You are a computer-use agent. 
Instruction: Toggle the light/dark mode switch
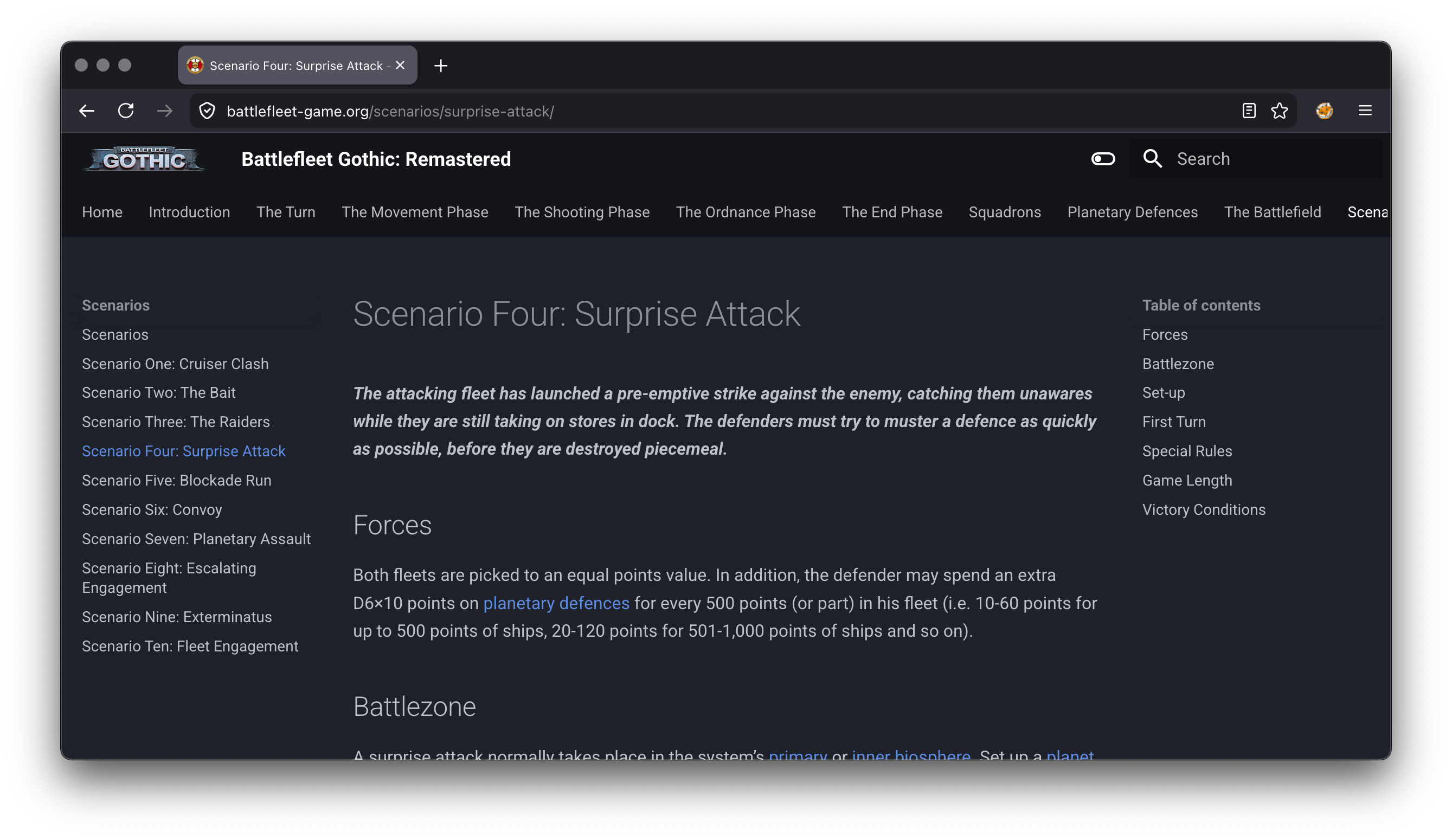point(1103,159)
